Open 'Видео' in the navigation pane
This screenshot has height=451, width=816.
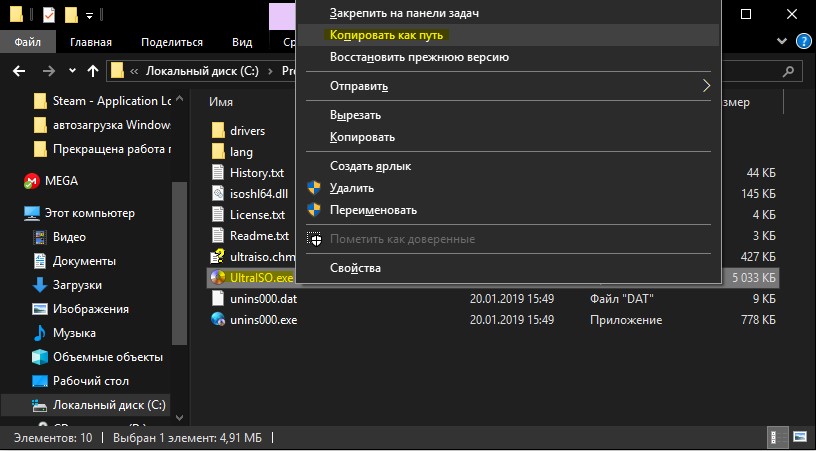69,237
